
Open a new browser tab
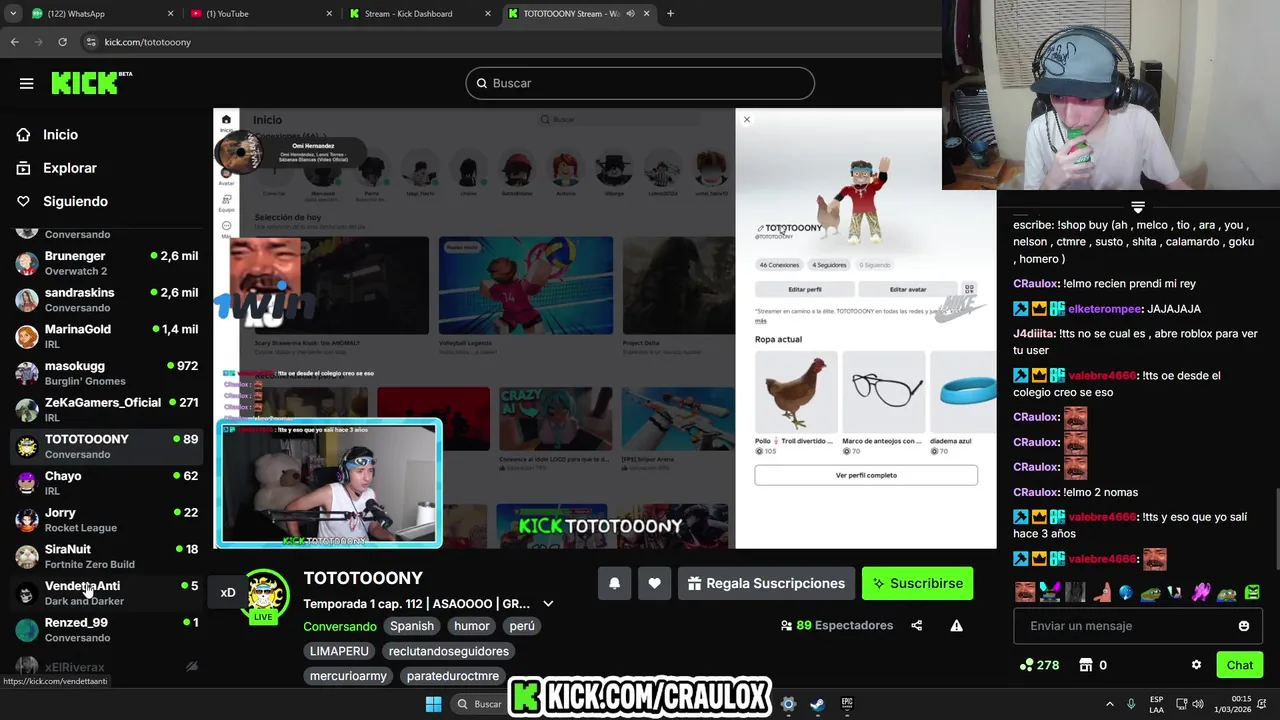click(x=670, y=14)
